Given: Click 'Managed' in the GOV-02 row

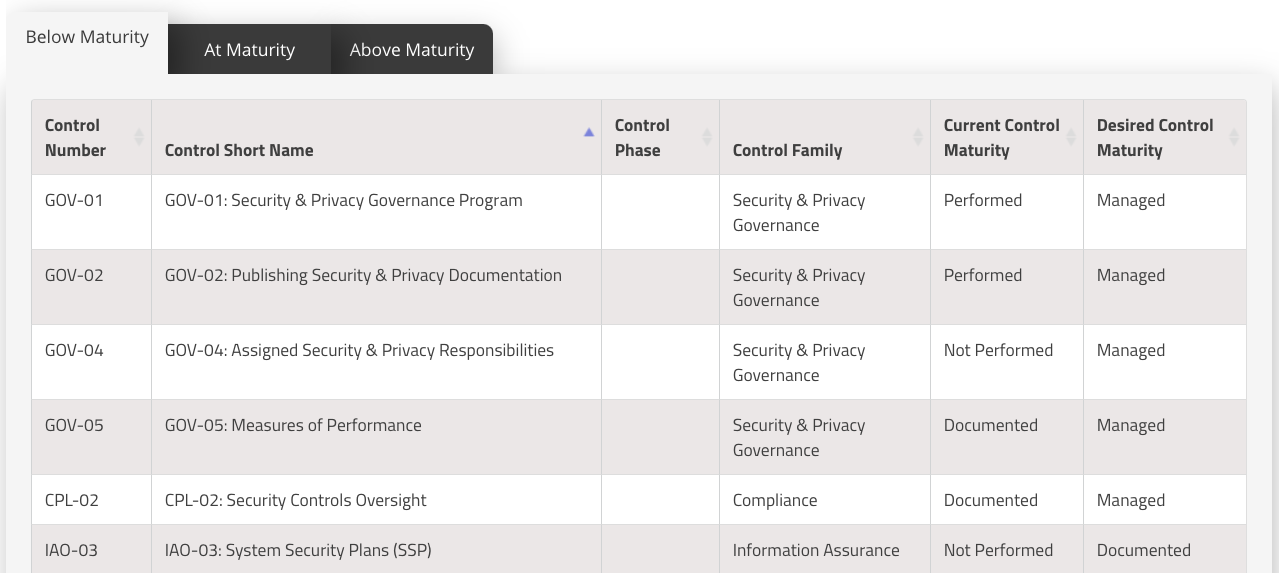Looking at the screenshot, I should click(x=1131, y=275).
